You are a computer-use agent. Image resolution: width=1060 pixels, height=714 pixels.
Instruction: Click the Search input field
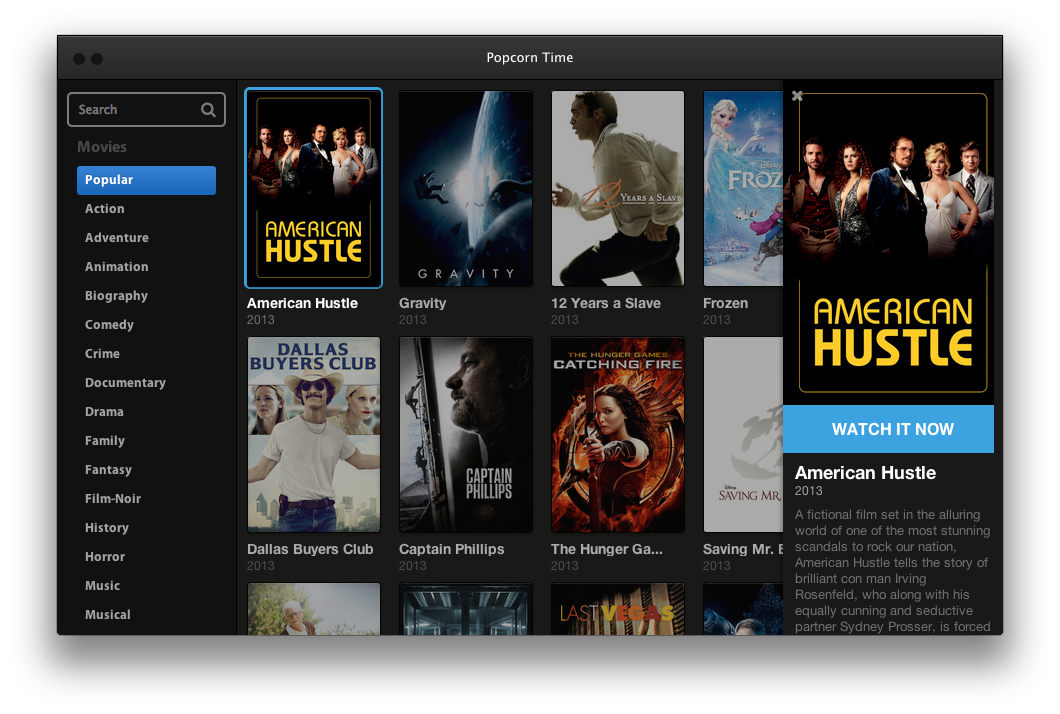tap(146, 110)
